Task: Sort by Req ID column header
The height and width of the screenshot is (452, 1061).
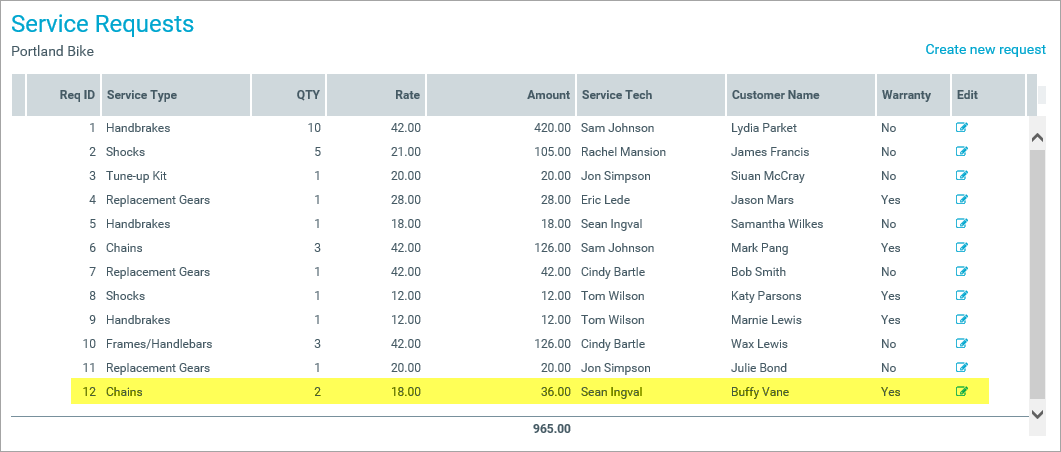Action: coord(77,95)
